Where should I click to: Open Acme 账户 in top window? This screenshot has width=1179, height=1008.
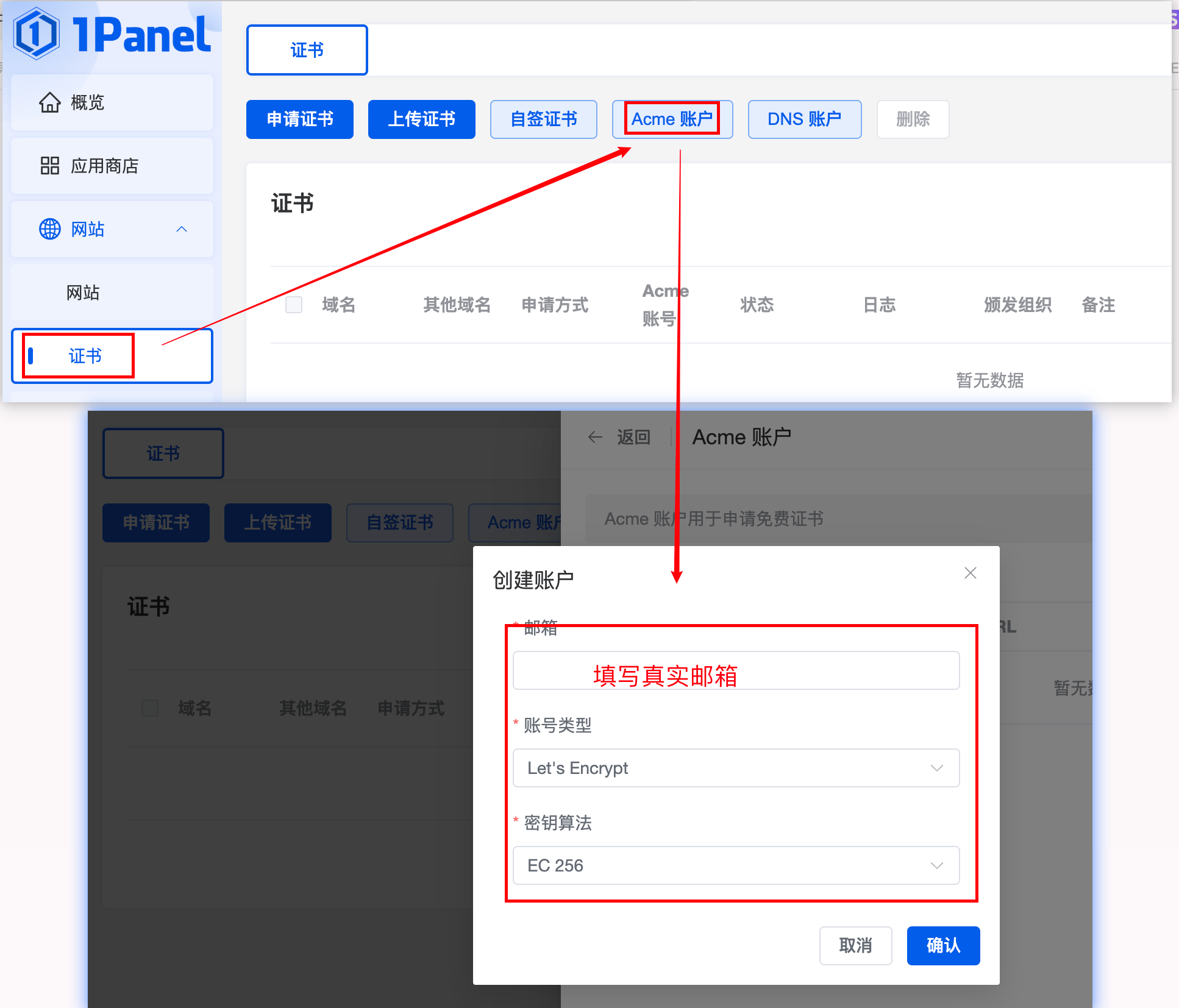coord(672,119)
